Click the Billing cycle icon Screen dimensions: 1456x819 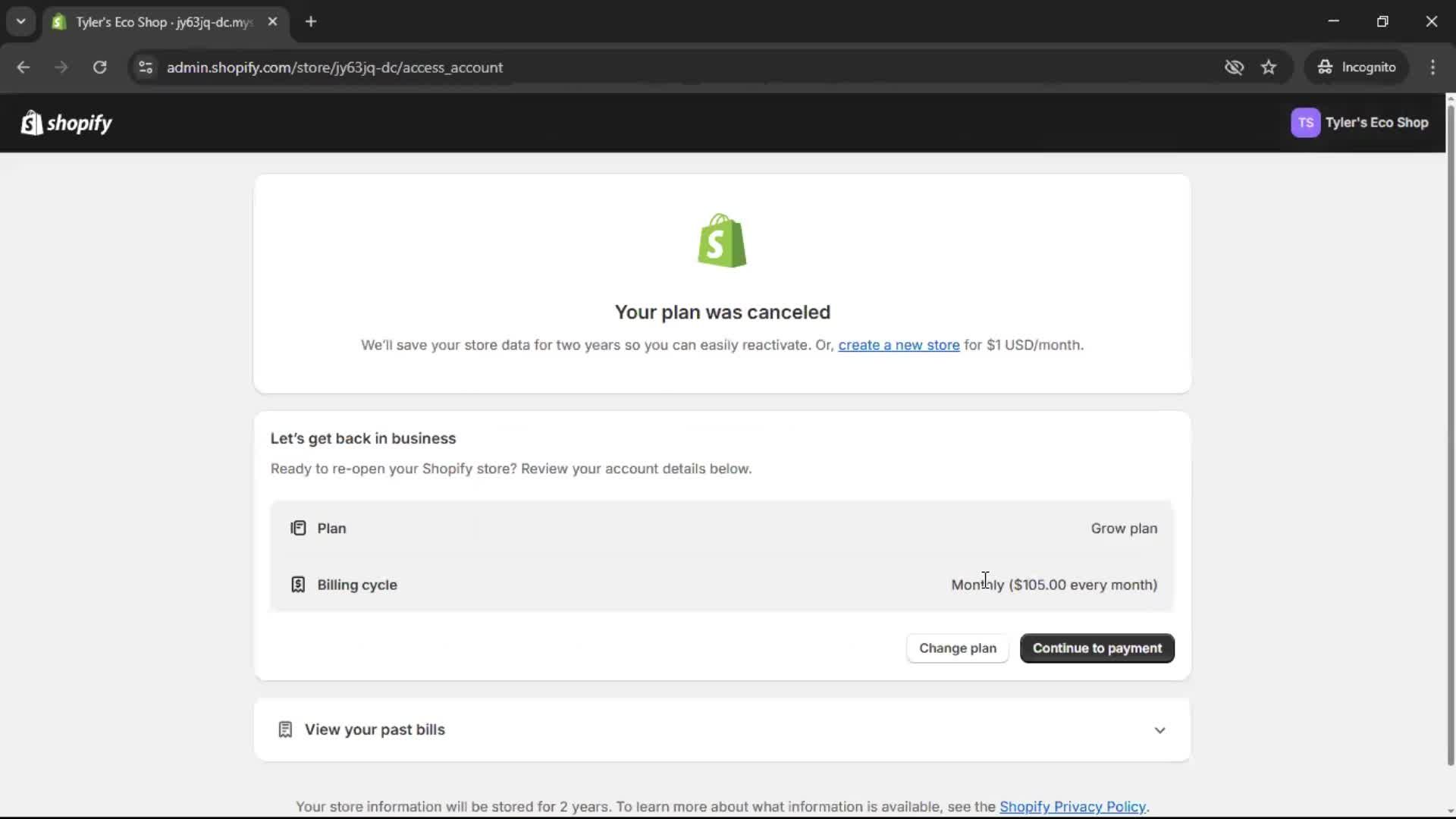[x=298, y=585]
